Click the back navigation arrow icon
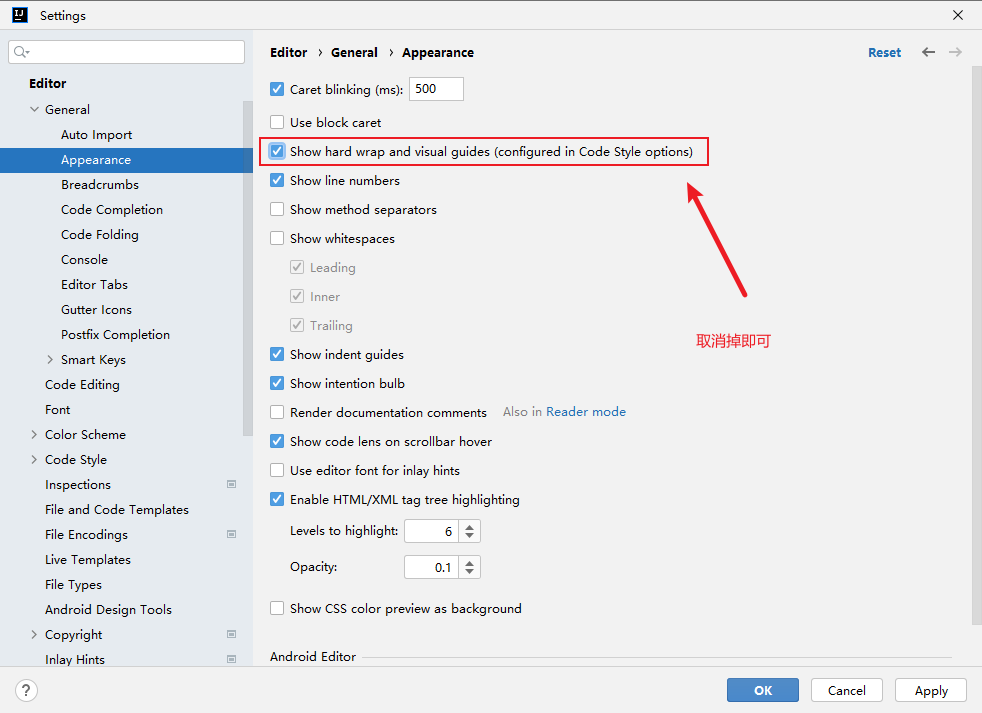Image resolution: width=982 pixels, height=713 pixels. coord(928,52)
